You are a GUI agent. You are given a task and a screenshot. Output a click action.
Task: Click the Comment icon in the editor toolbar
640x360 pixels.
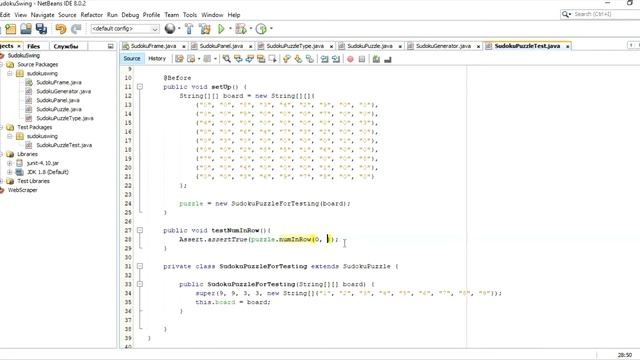(x=376, y=59)
